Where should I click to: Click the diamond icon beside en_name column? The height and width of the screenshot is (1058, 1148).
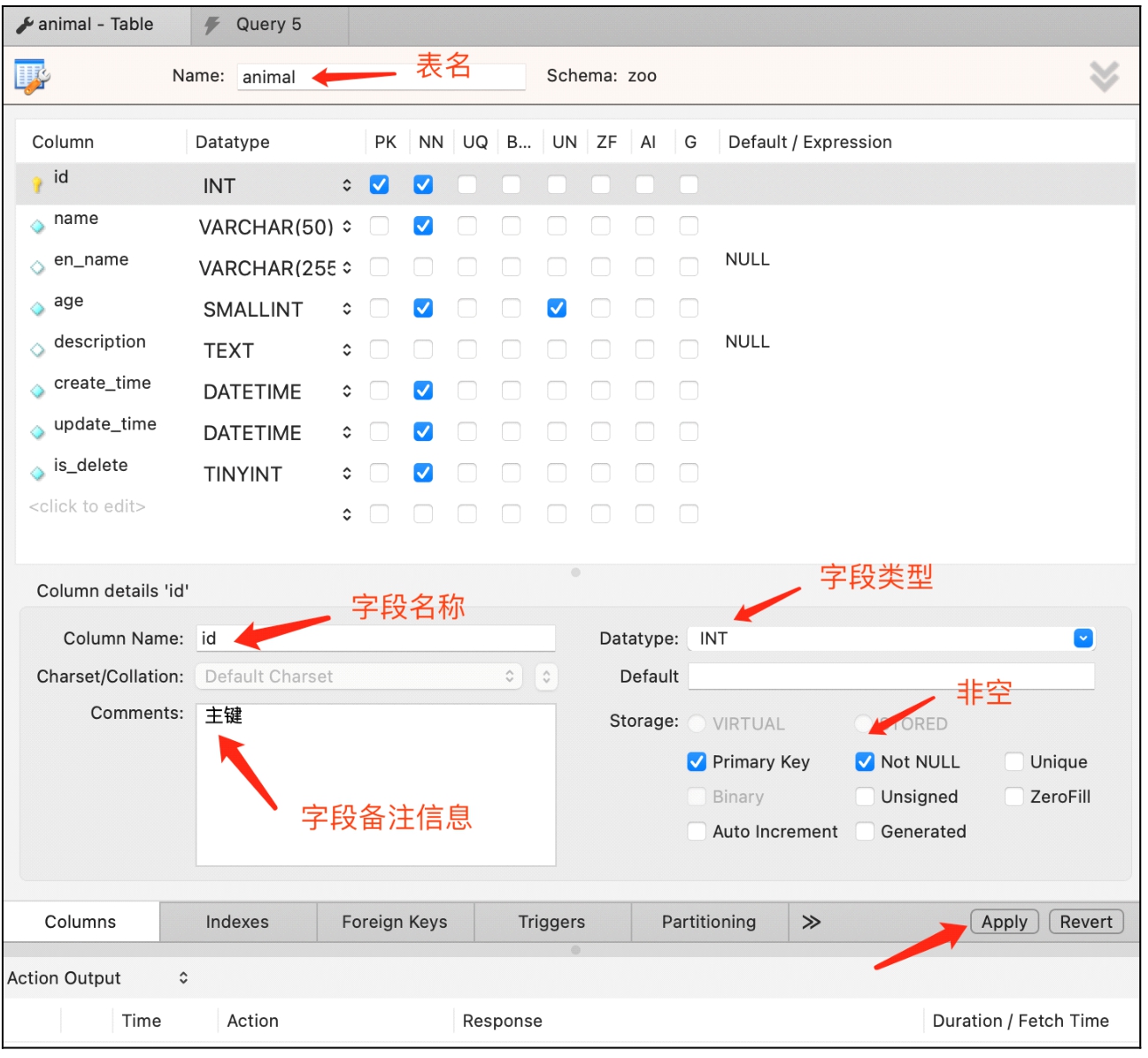(x=37, y=267)
